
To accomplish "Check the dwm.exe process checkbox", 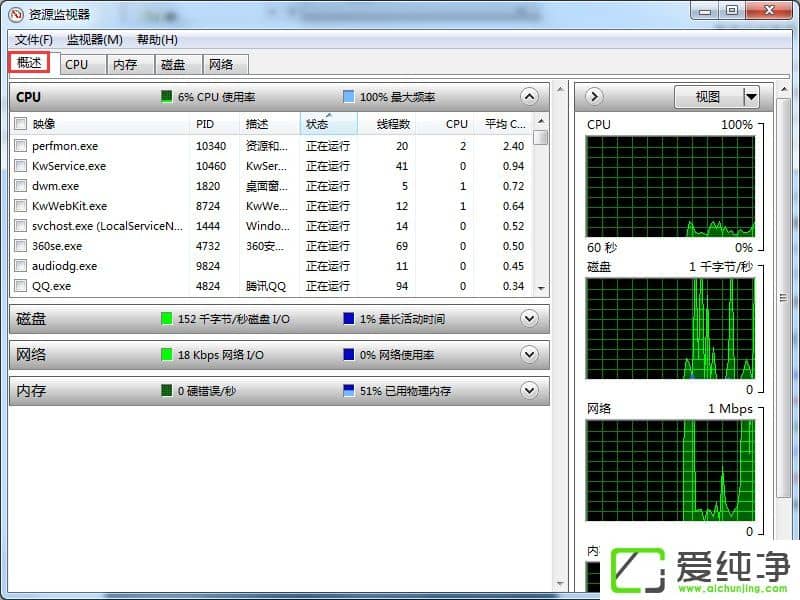I will (20, 185).
